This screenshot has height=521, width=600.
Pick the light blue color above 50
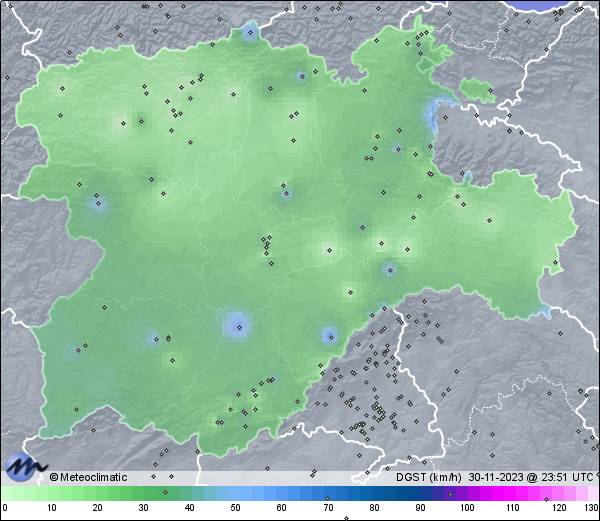[235, 493]
